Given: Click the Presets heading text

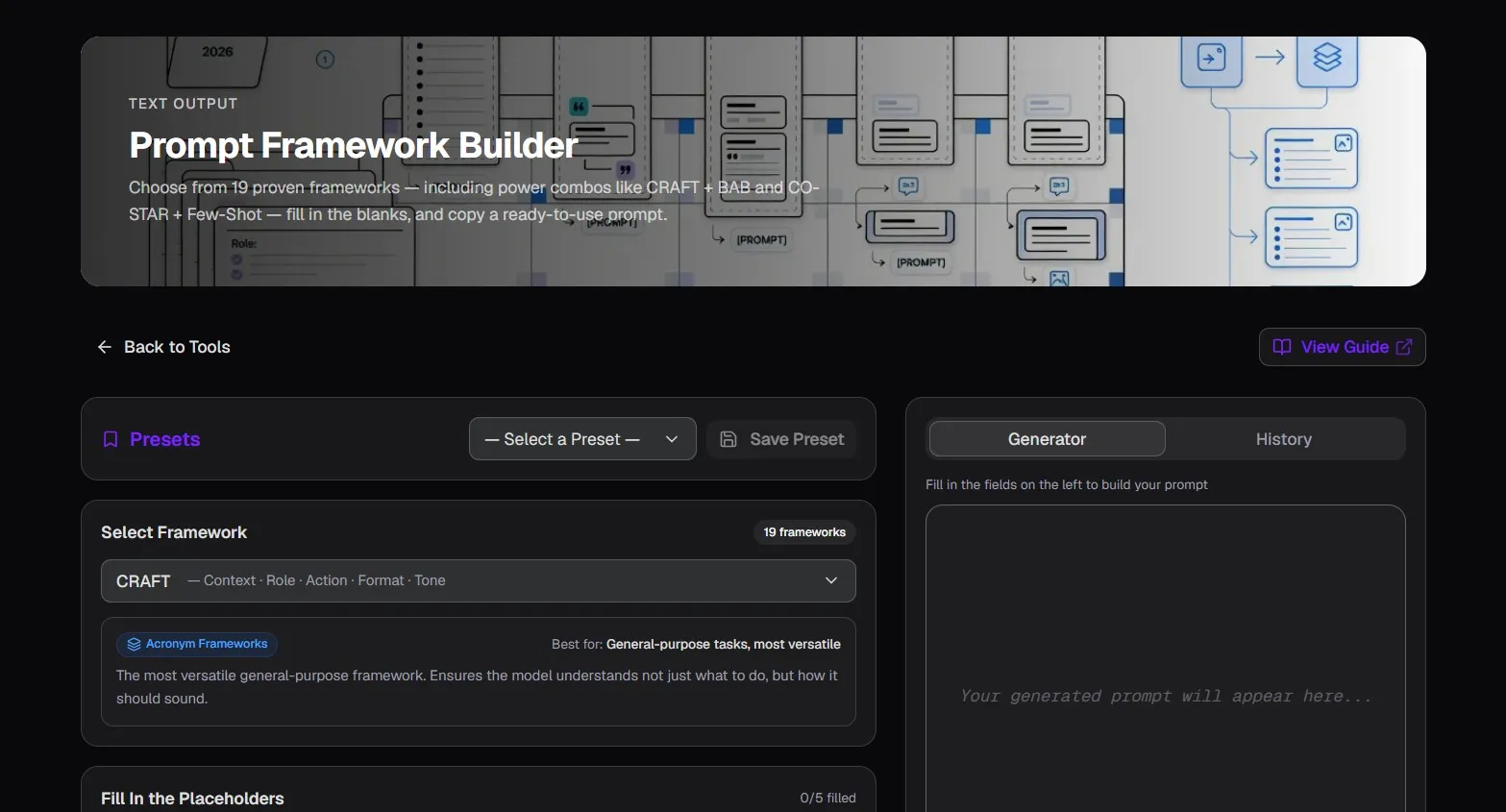Looking at the screenshot, I should coord(164,439).
